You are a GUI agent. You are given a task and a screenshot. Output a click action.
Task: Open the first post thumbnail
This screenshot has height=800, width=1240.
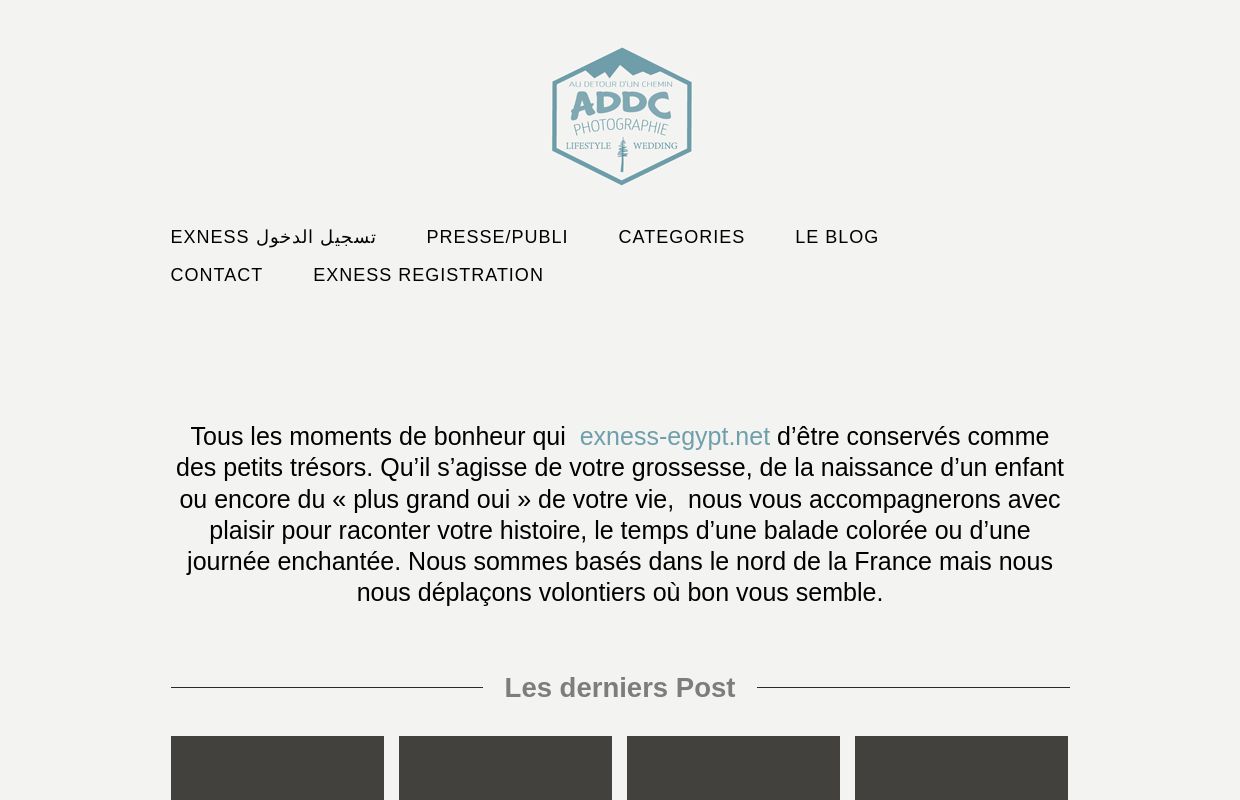[x=277, y=768]
